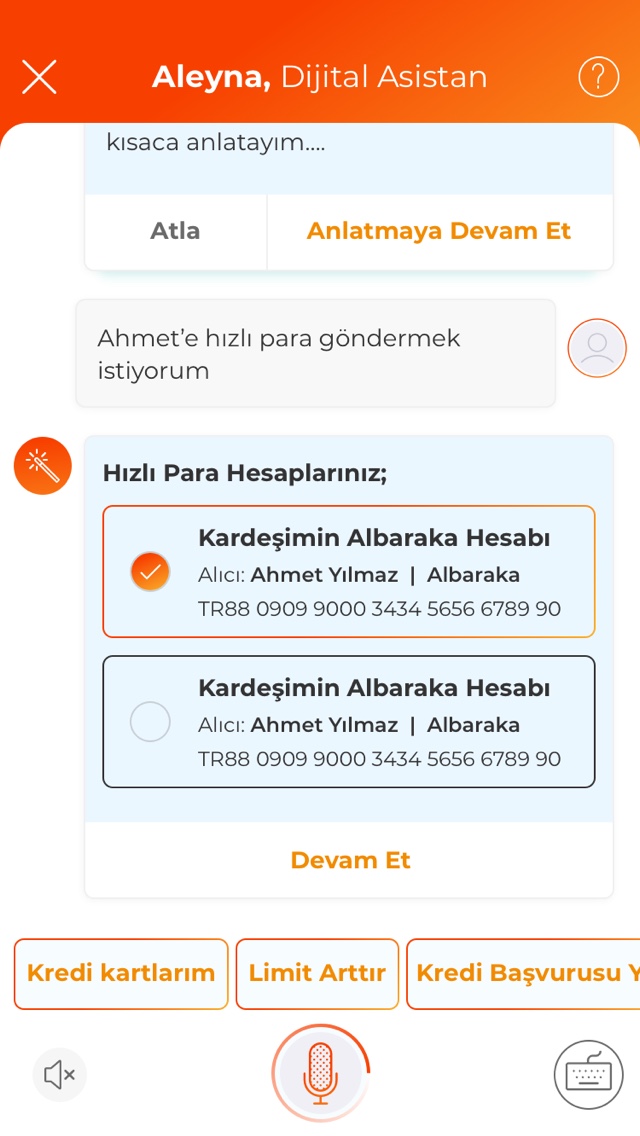Select the unchecked second account radio button

coord(150,722)
